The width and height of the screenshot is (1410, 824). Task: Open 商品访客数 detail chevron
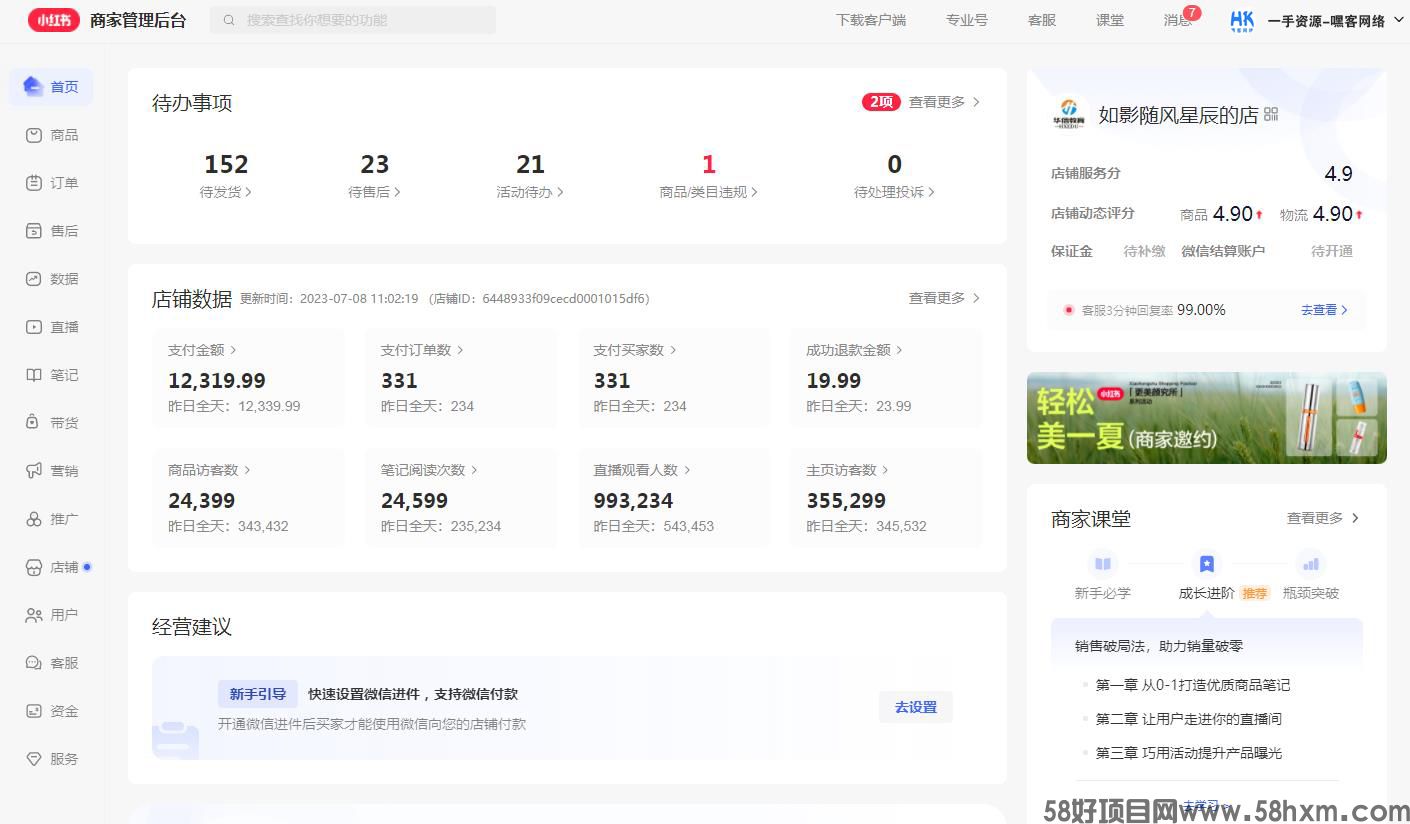pos(247,470)
